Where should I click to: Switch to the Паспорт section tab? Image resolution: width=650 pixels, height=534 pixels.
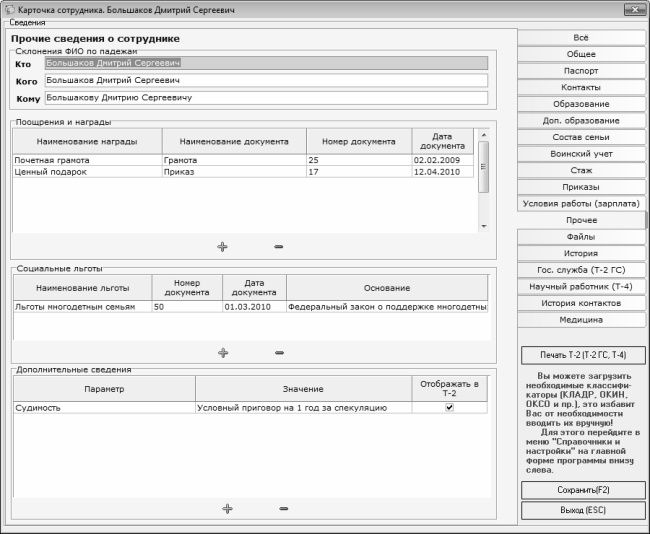[x=580, y=72]
